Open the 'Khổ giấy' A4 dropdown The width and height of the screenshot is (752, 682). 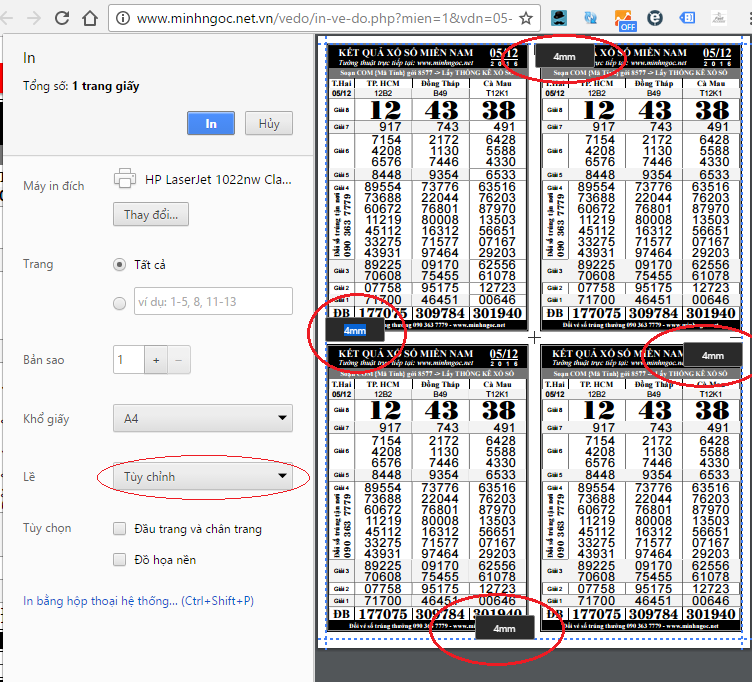[203, 419]
